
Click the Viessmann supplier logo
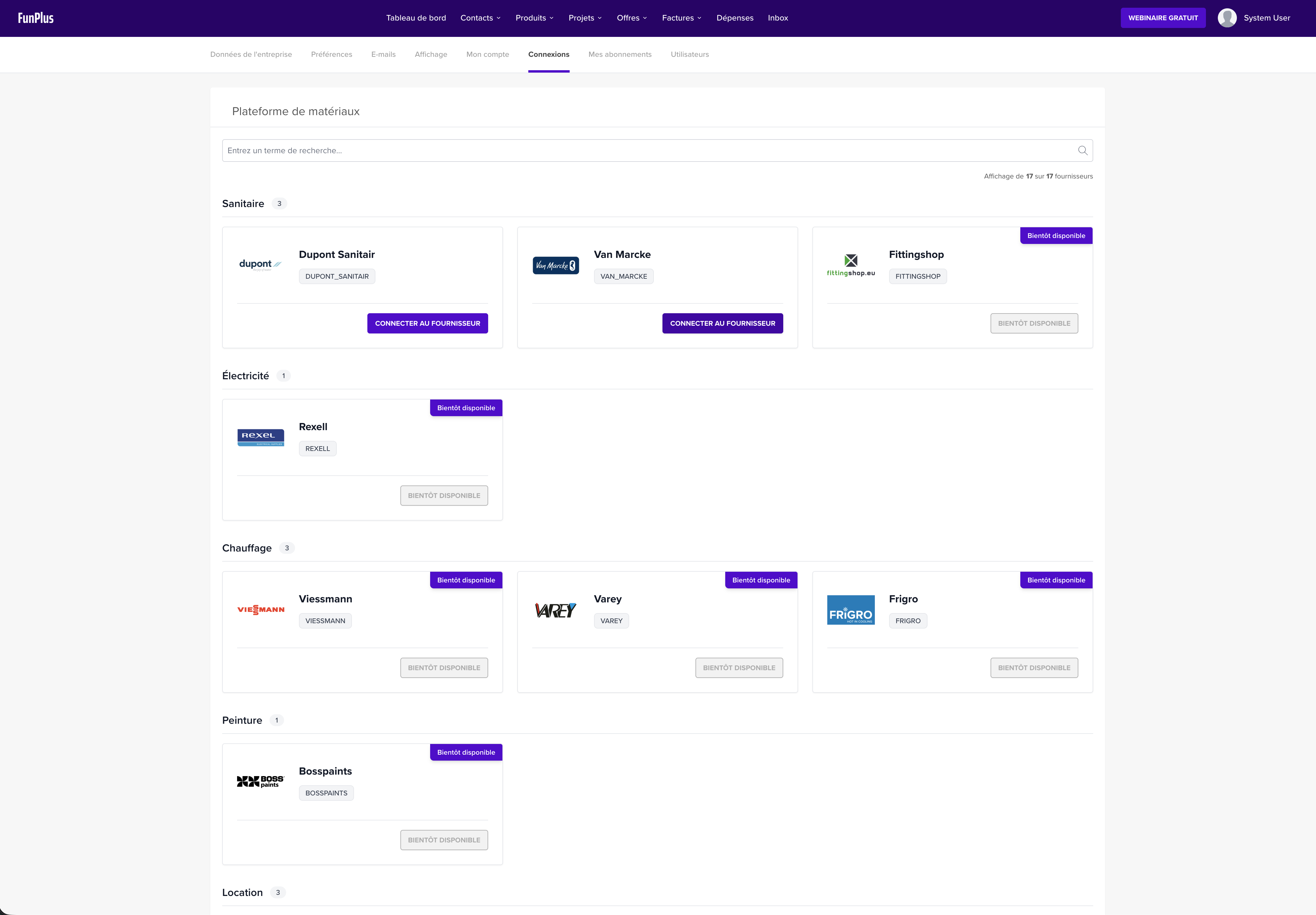(260, 610)
